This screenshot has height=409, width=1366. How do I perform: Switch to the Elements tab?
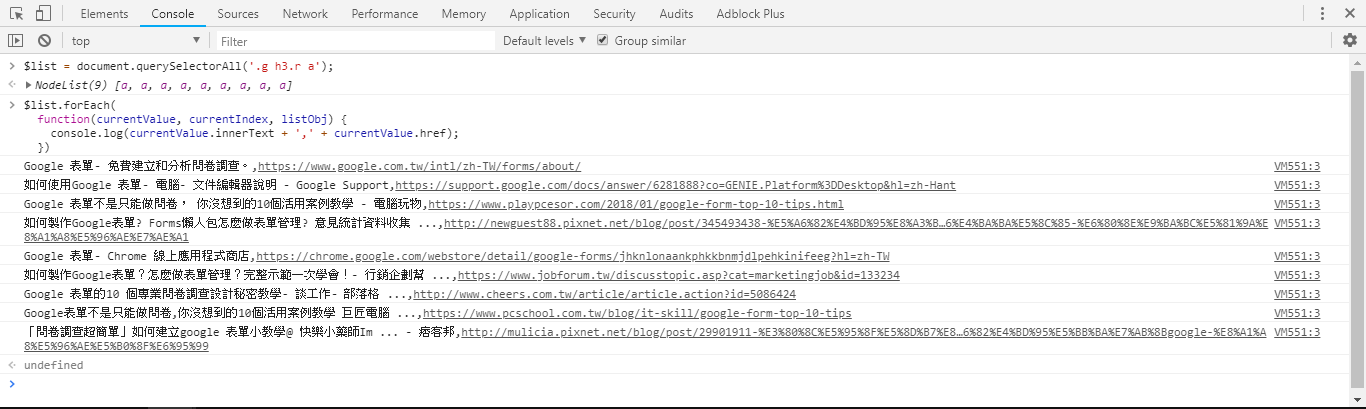tap(104, 14)
